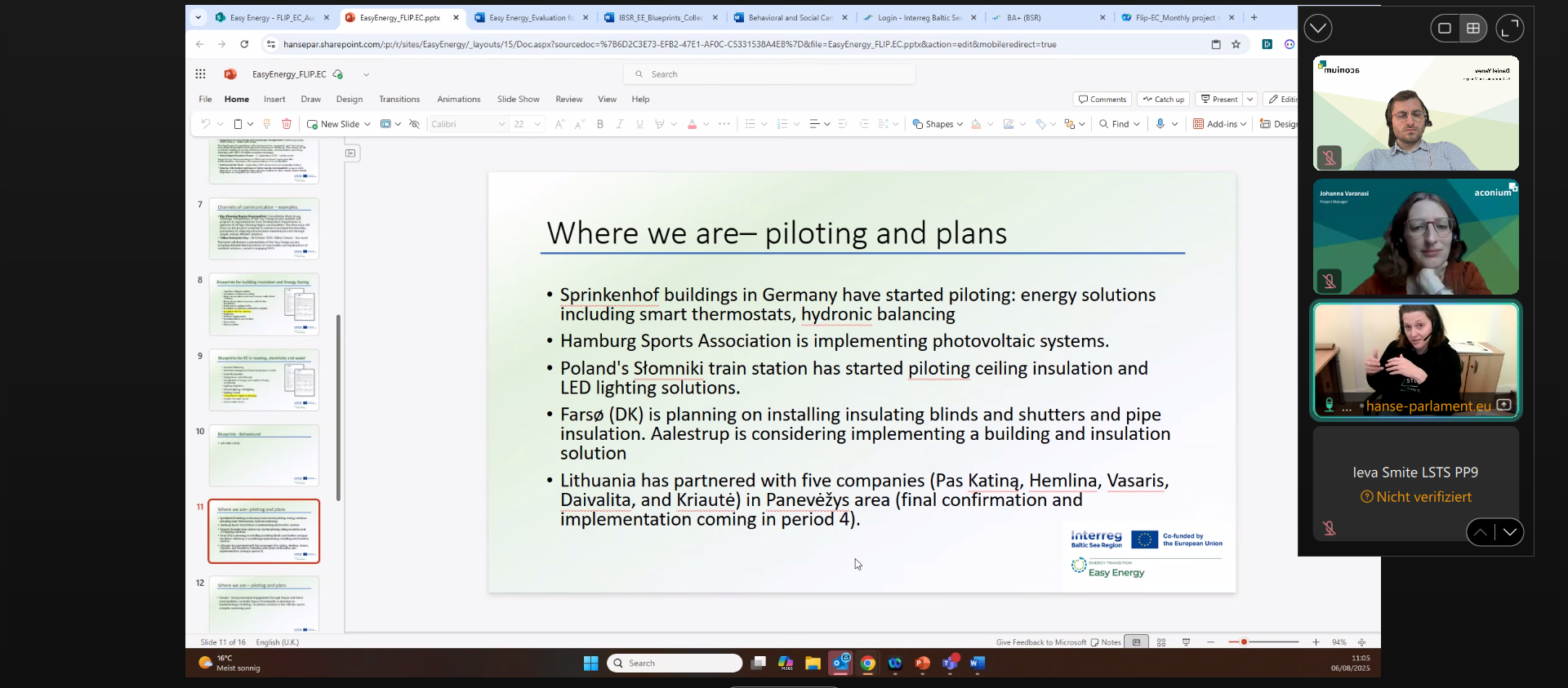Click zoom in plus button
This screenshot has width=1568, height=688.
point(1316,642)
